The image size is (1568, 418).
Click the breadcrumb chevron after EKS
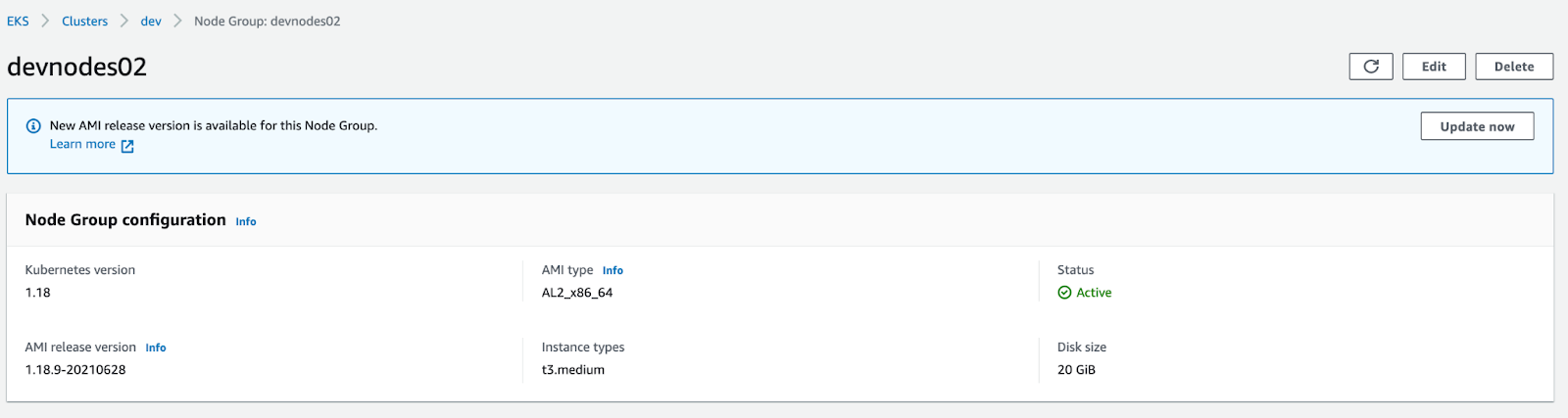45,21
